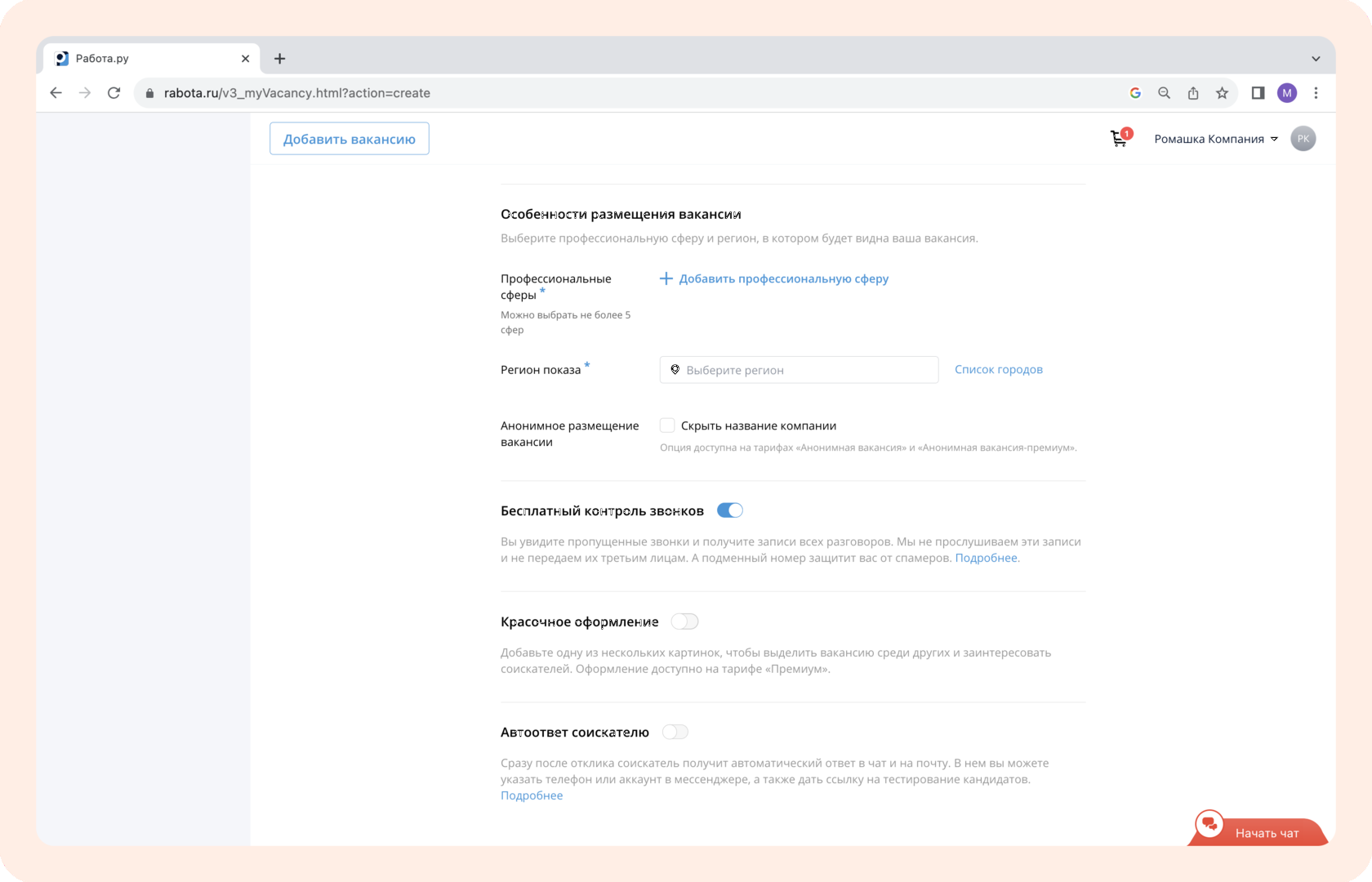Screen dimensions: 1372x882
Task: Click the chat bubble icon
Action: (1209, 825)
